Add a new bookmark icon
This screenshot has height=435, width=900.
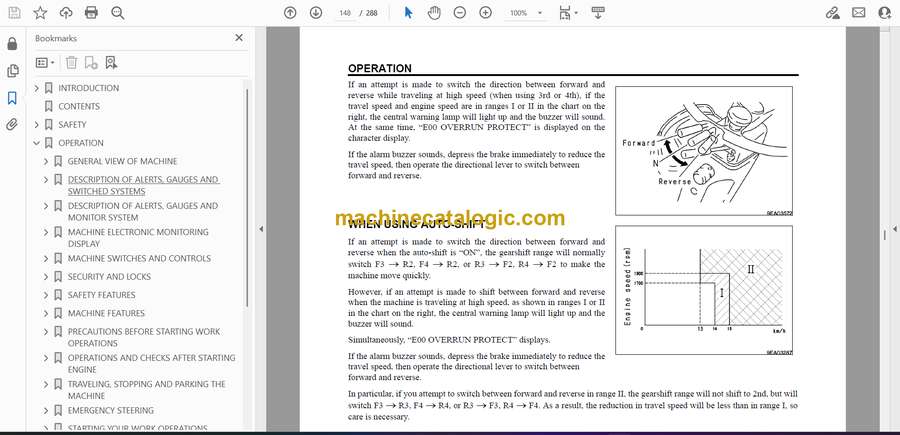[91, 63]
